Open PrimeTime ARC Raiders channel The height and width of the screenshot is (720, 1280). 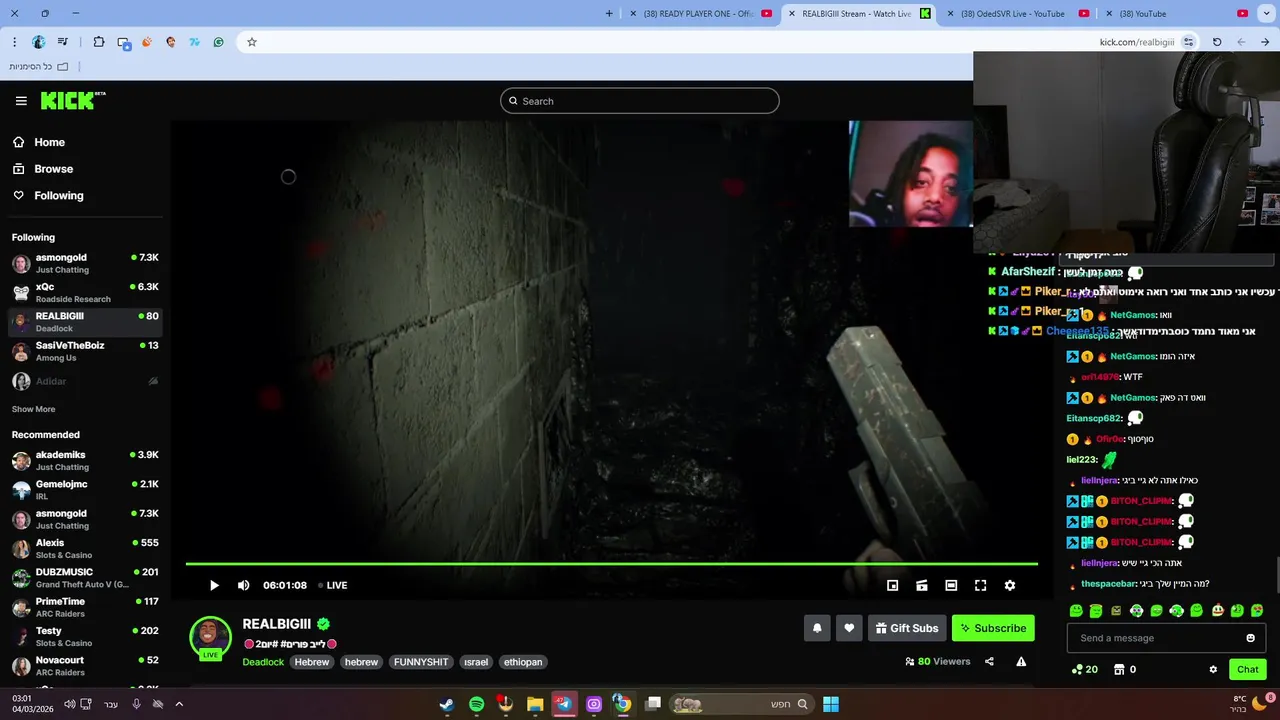click(x=85, y=607)
